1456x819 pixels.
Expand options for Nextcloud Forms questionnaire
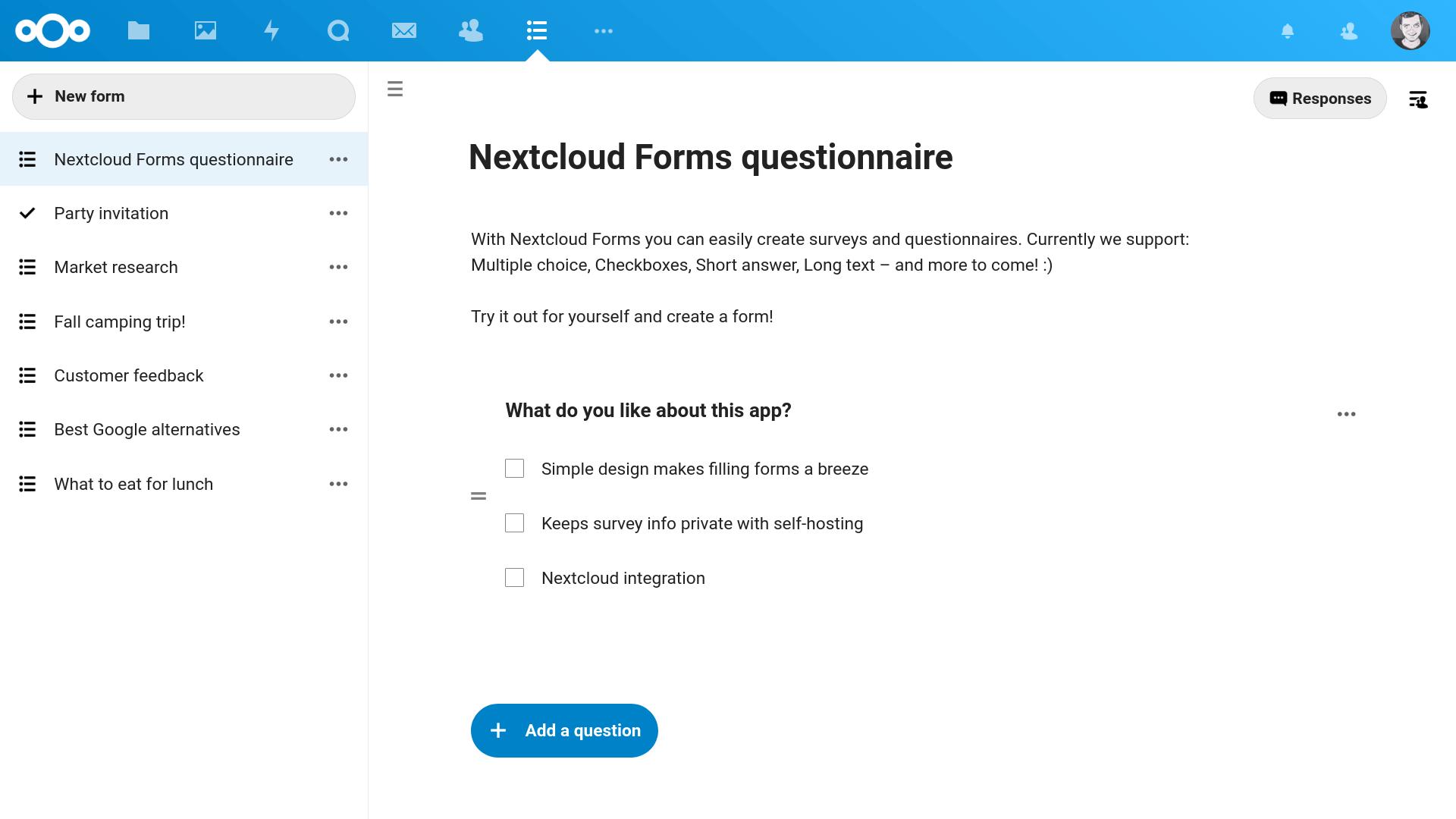click(x=339, y=159)
